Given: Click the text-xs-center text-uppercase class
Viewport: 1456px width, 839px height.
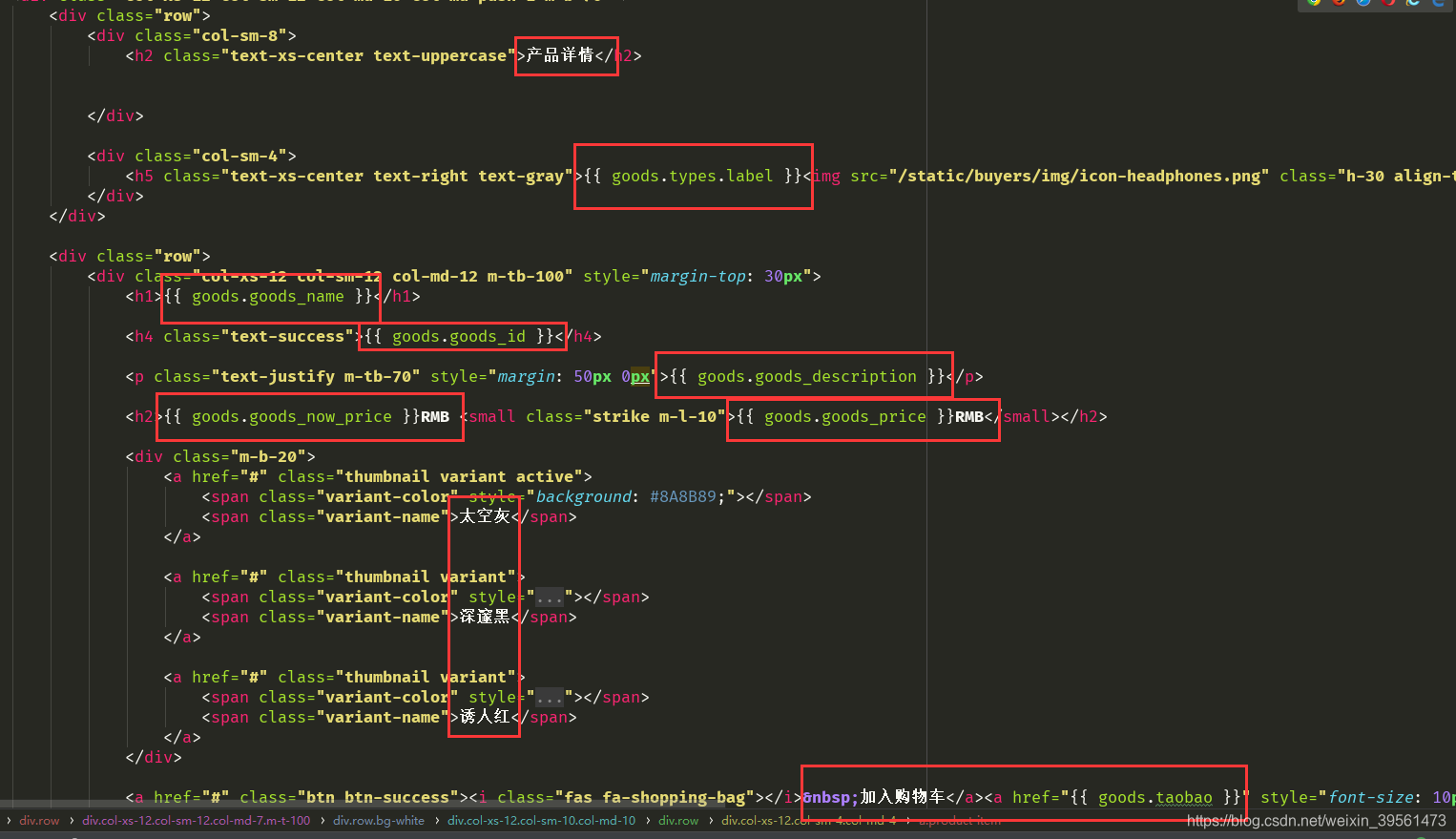Looking at the screenshot, I should 368,56.
